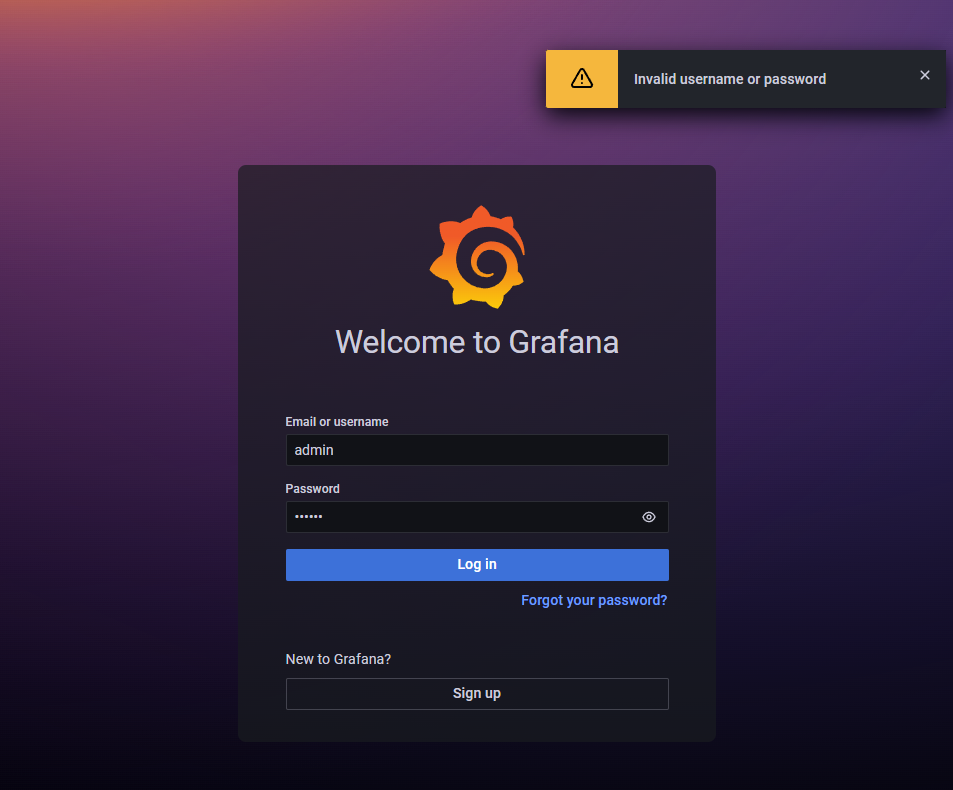The height and width of the screenshot is (790, 953).
Task: Click the 'Password' field label
Action: tap(312, 489)
